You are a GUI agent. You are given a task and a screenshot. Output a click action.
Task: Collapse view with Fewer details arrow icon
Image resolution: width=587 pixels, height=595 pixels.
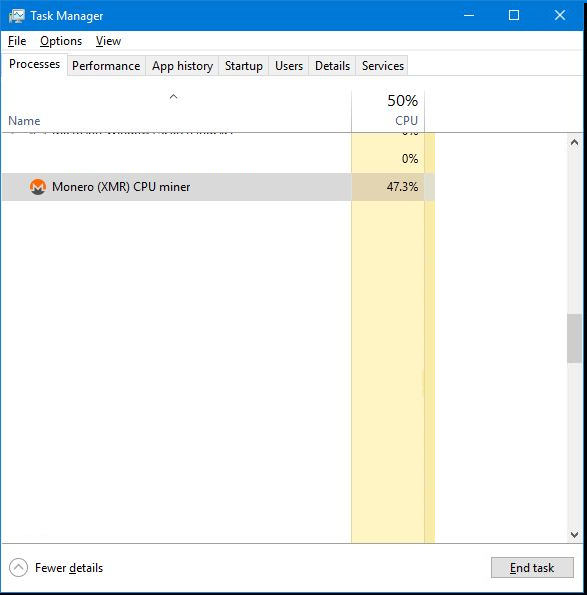(18, 568)
